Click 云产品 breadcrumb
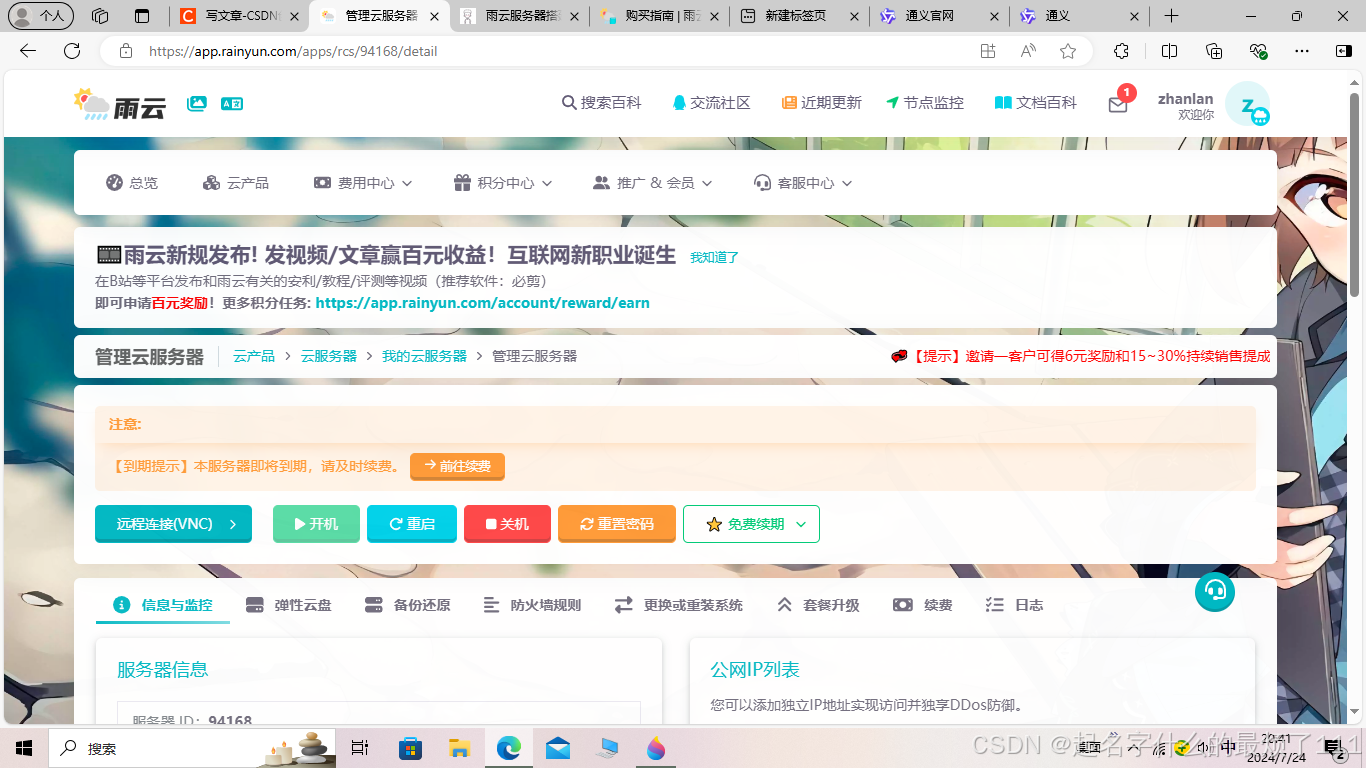 254,356
